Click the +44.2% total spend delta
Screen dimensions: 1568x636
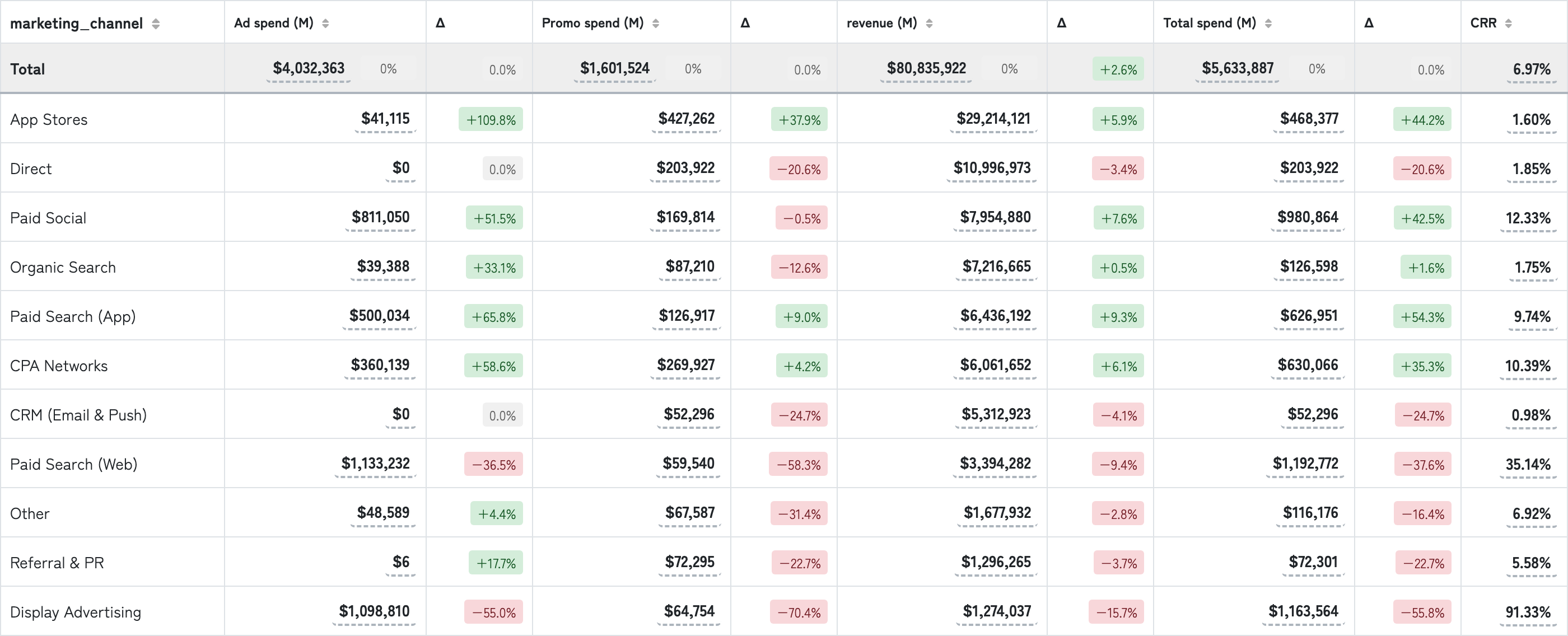pos(1422,120)
